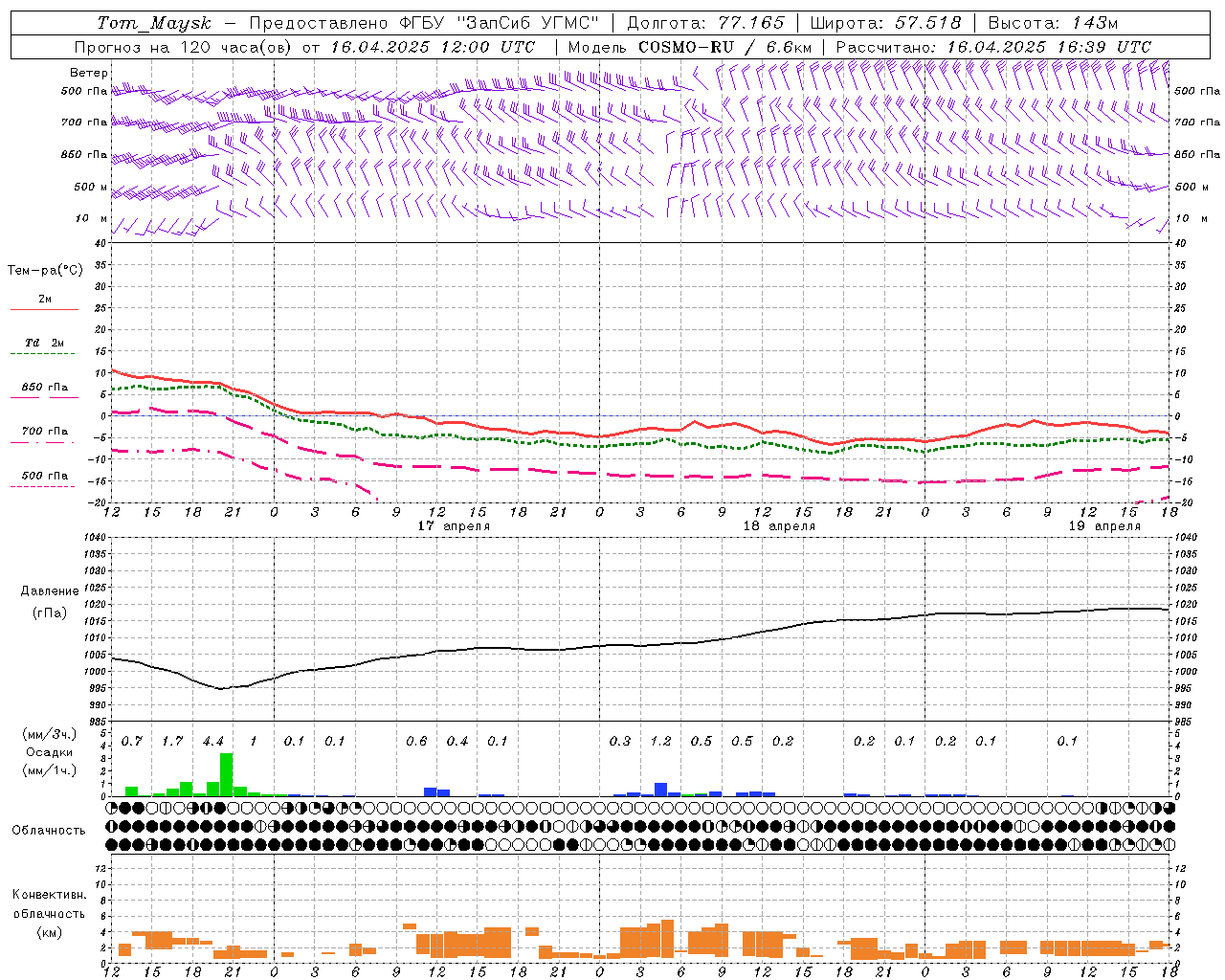Click the tallest green precipitation bar
This screenshot has width=1225, height=980.
click(x=227, y=775)
